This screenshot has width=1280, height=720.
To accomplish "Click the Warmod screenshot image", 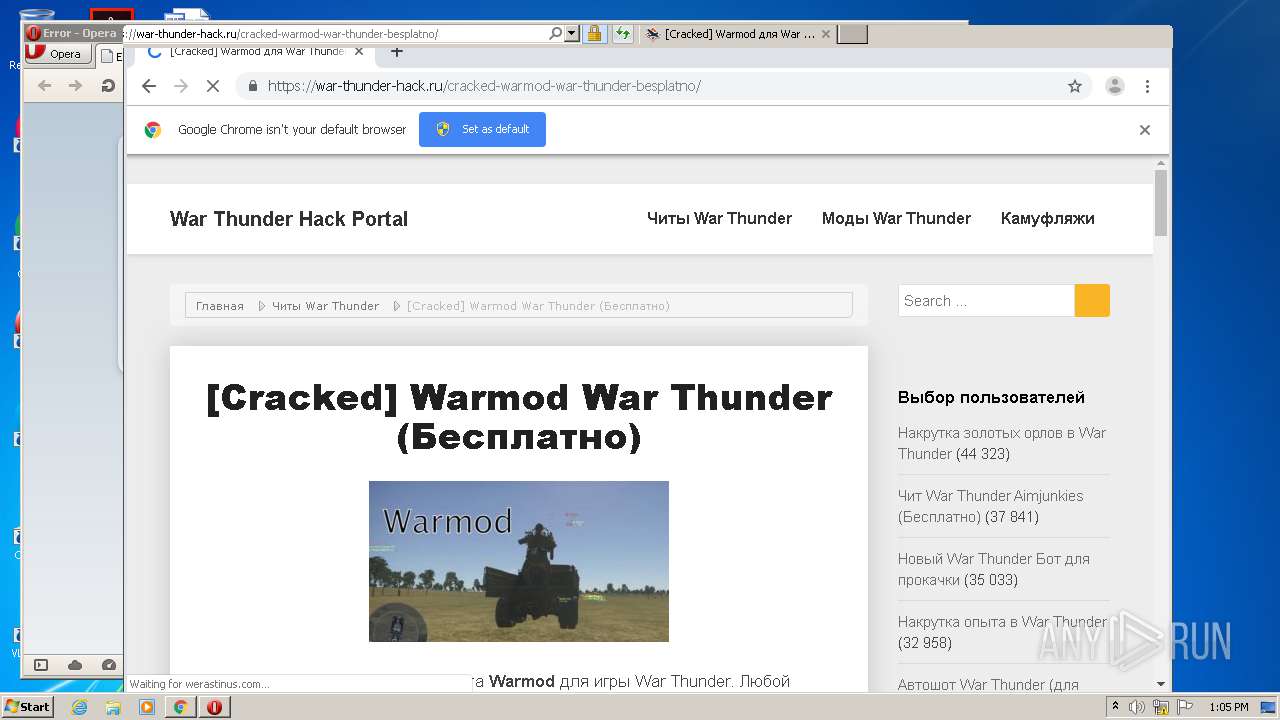I will (519, 561).
